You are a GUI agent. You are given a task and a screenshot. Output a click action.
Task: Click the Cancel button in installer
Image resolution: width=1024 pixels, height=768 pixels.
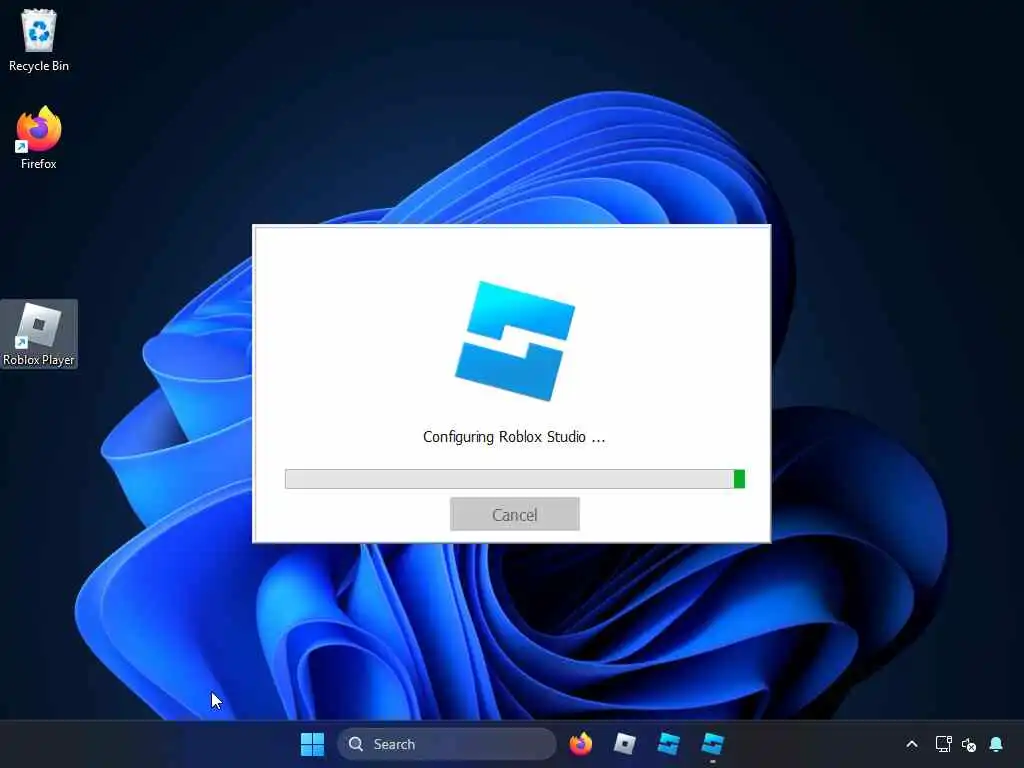tap(515, 514)
